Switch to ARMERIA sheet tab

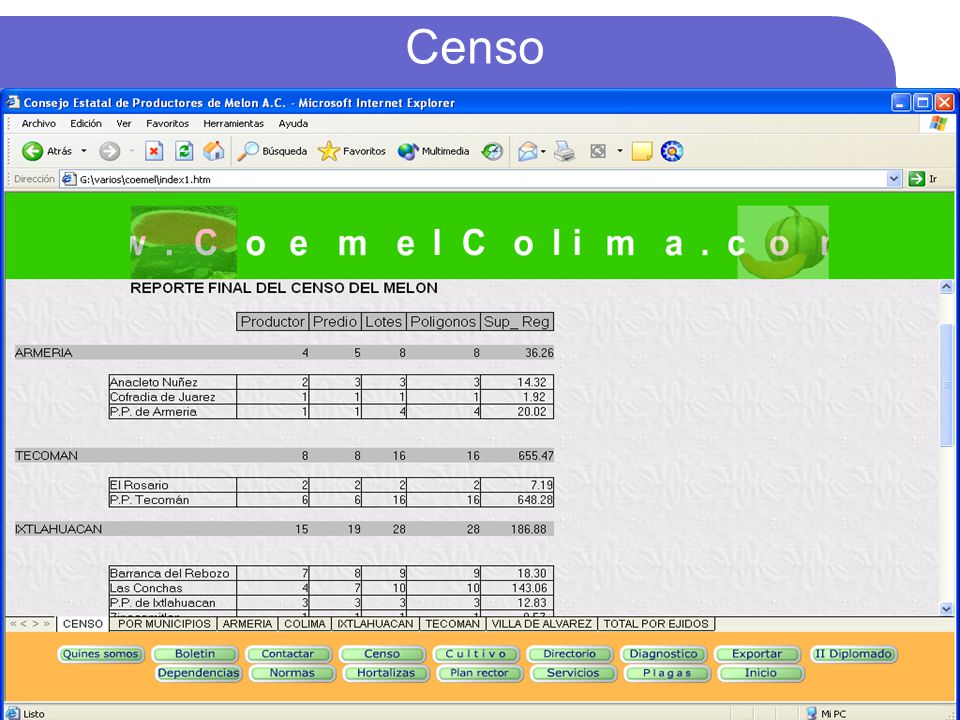tap(247, 624)
